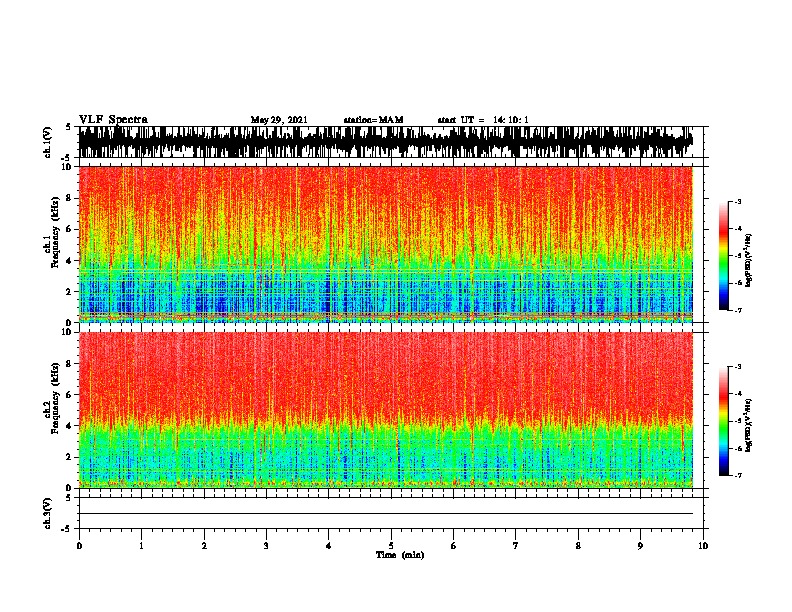Click the "station=MAM" header label
This screenshot has width=792, height=612.
373,120
